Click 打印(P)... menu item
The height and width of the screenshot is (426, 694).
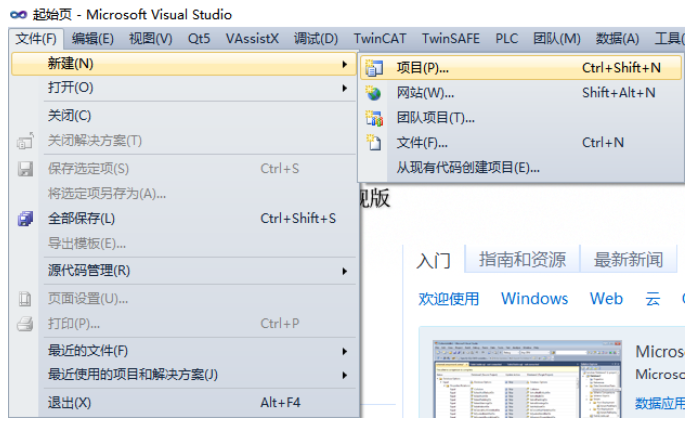184,324
